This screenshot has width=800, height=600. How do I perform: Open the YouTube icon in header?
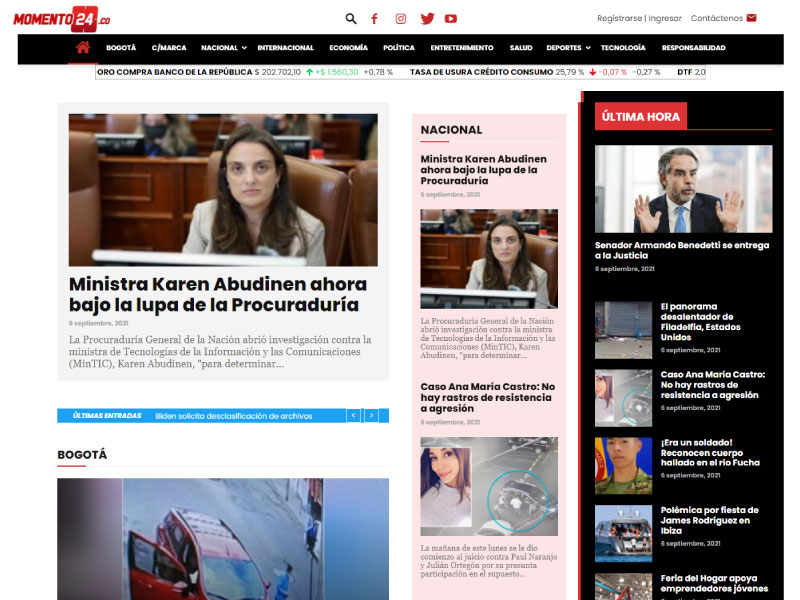coord(451,19)
